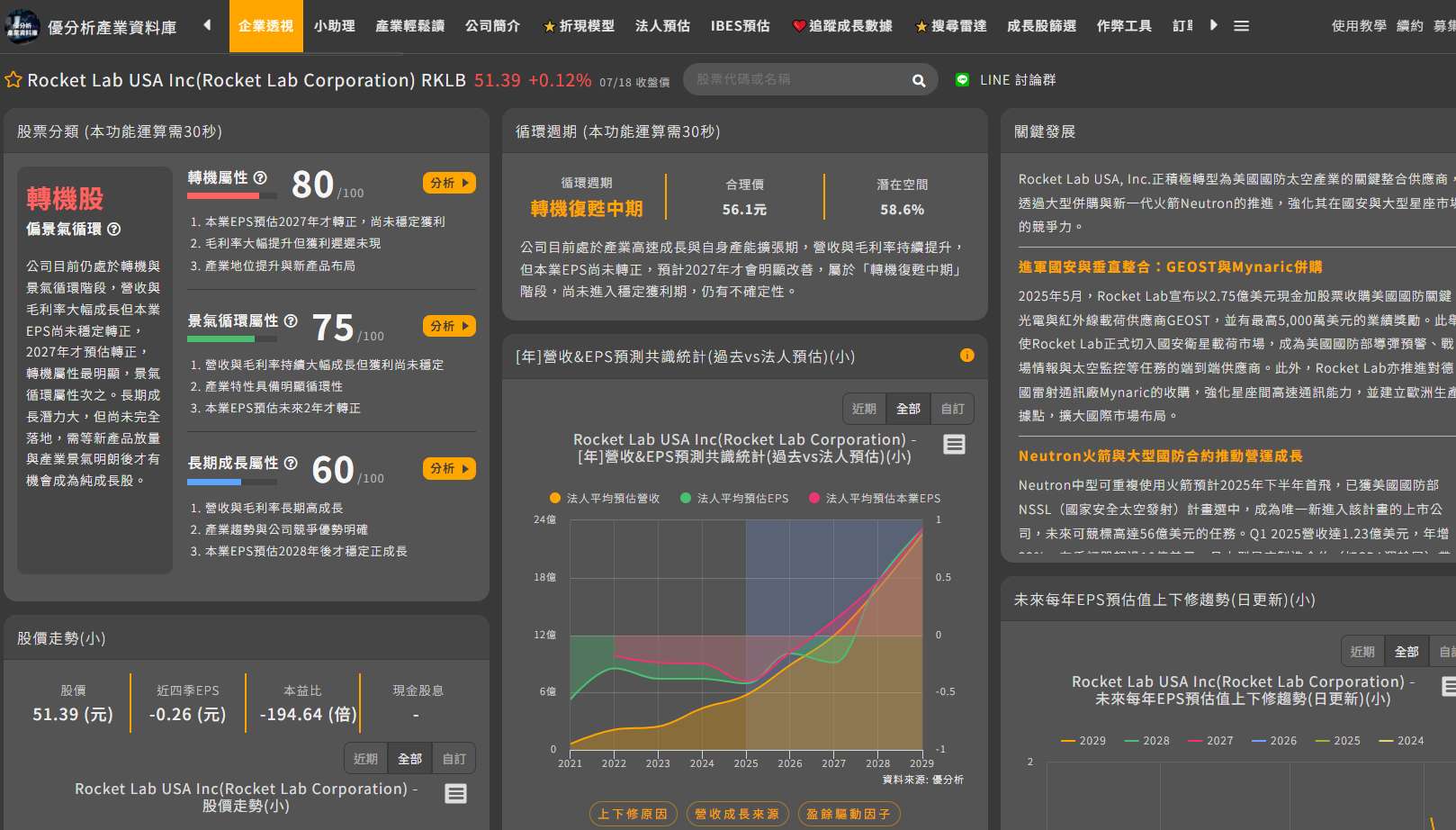Open the 成長股篩選 menu item
This screenshot has width=1456, height=830.
point(1042,26)
